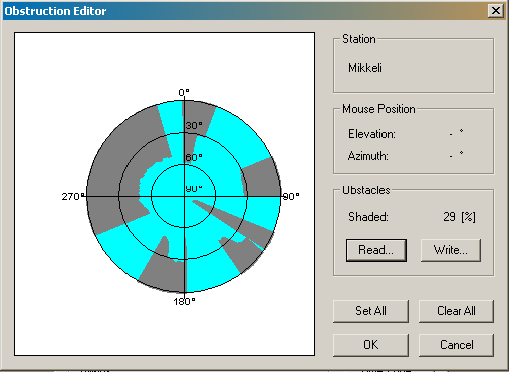
Task: Click the 0° azimuth label above the plot
Action: pos(184,92)
